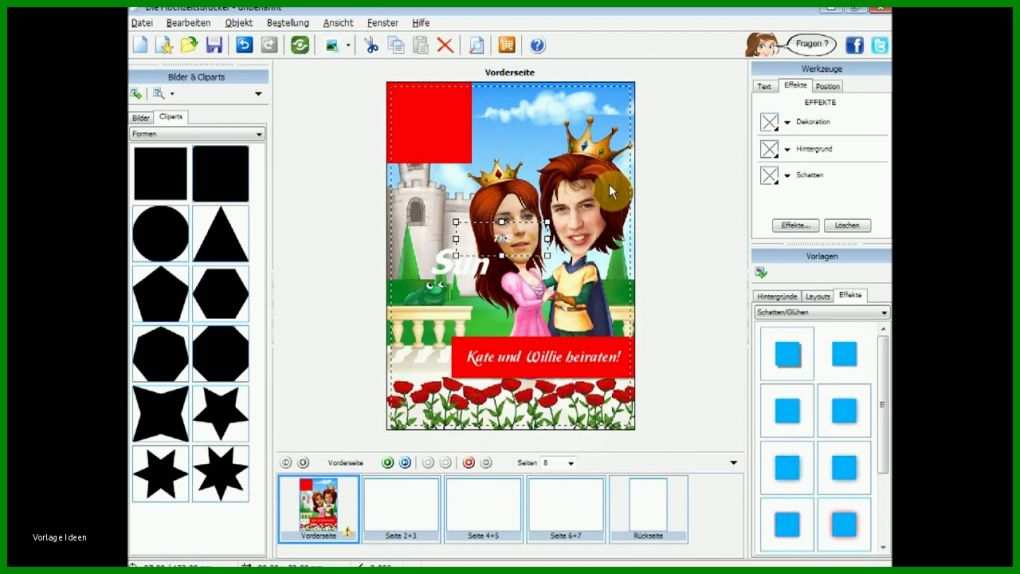Click the paste clipboard icon
This screenshot has height=574, width=1020.
coord(420,45)
